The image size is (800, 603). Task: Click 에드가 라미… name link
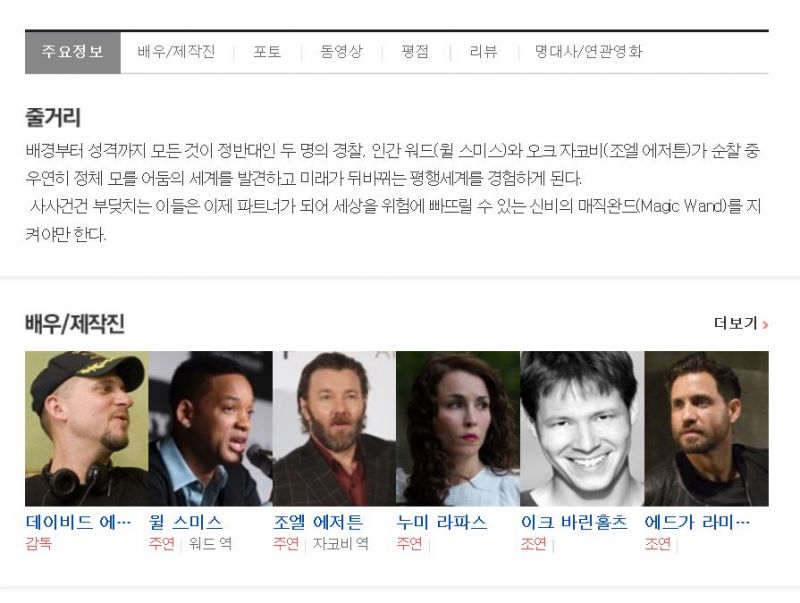tap(697, 522)
